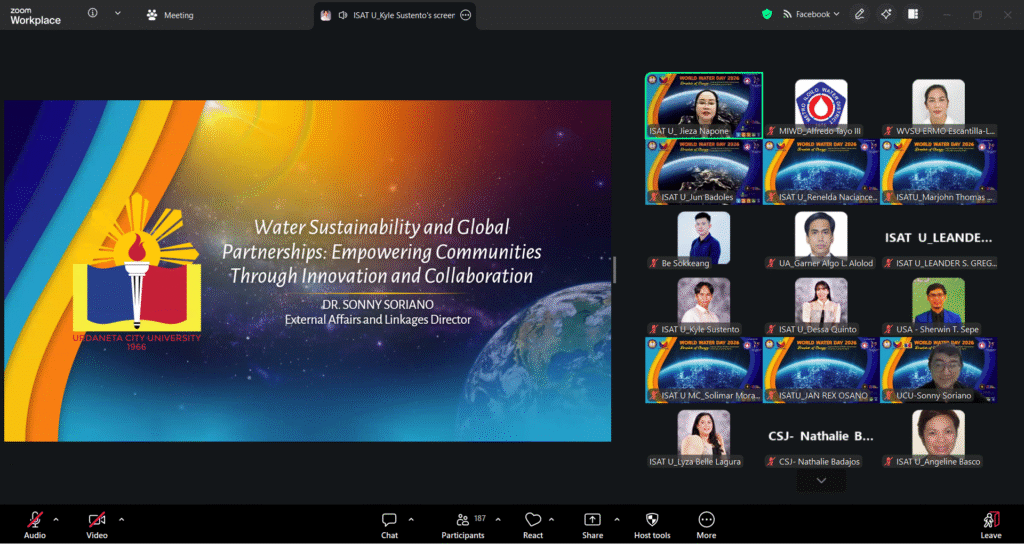This screenshot has width=1024, height=544.
Task: Open the video options arrow
Action: [x=121, y=519]
